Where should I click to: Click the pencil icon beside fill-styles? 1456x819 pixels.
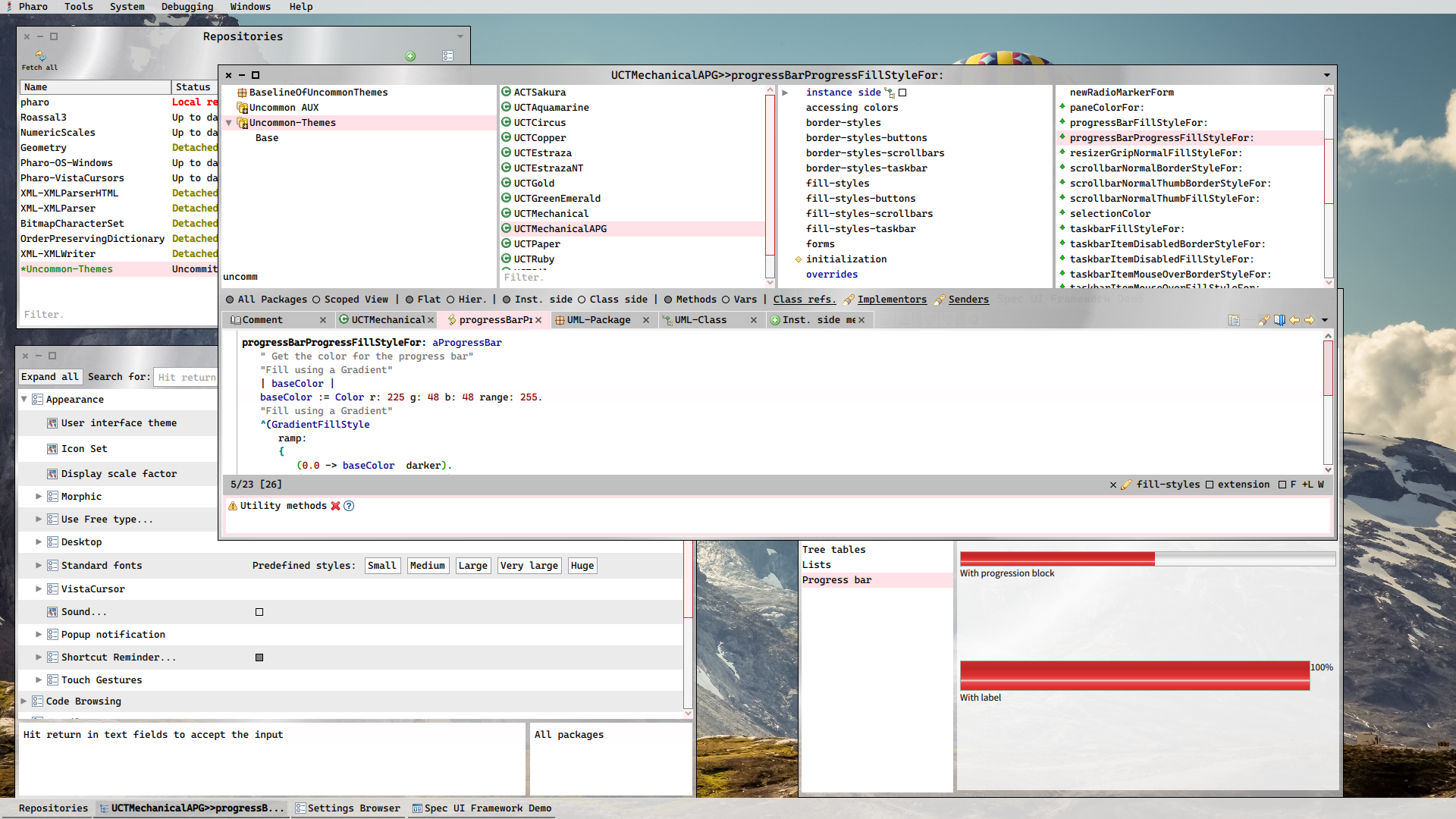coord(1126,485)
